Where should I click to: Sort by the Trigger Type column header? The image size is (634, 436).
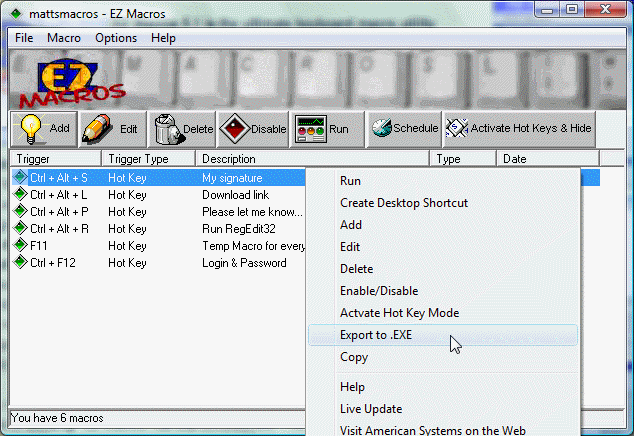click(149, 159)
